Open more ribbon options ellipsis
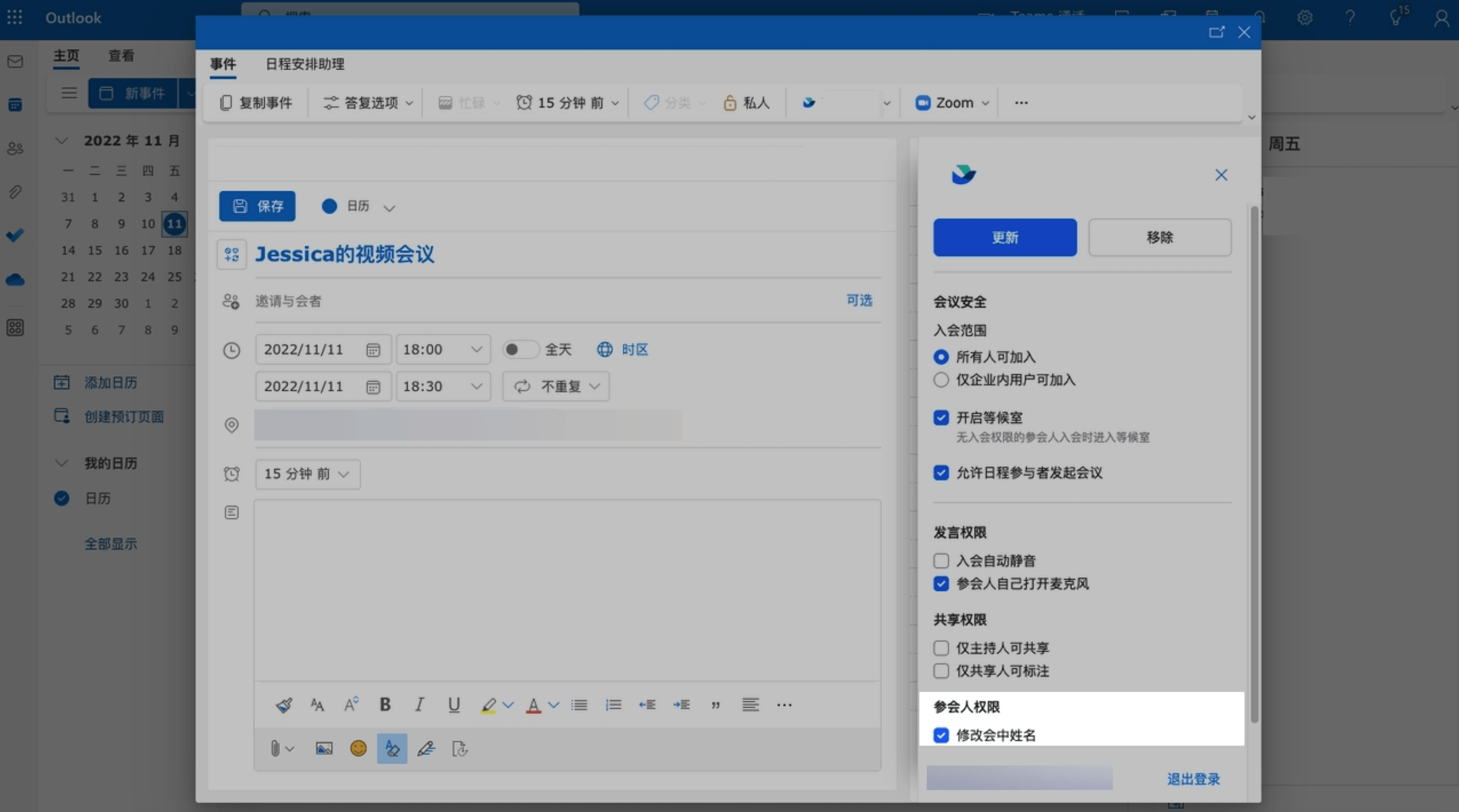Viewport: 1459px width, 812px height. (1021, 103)
